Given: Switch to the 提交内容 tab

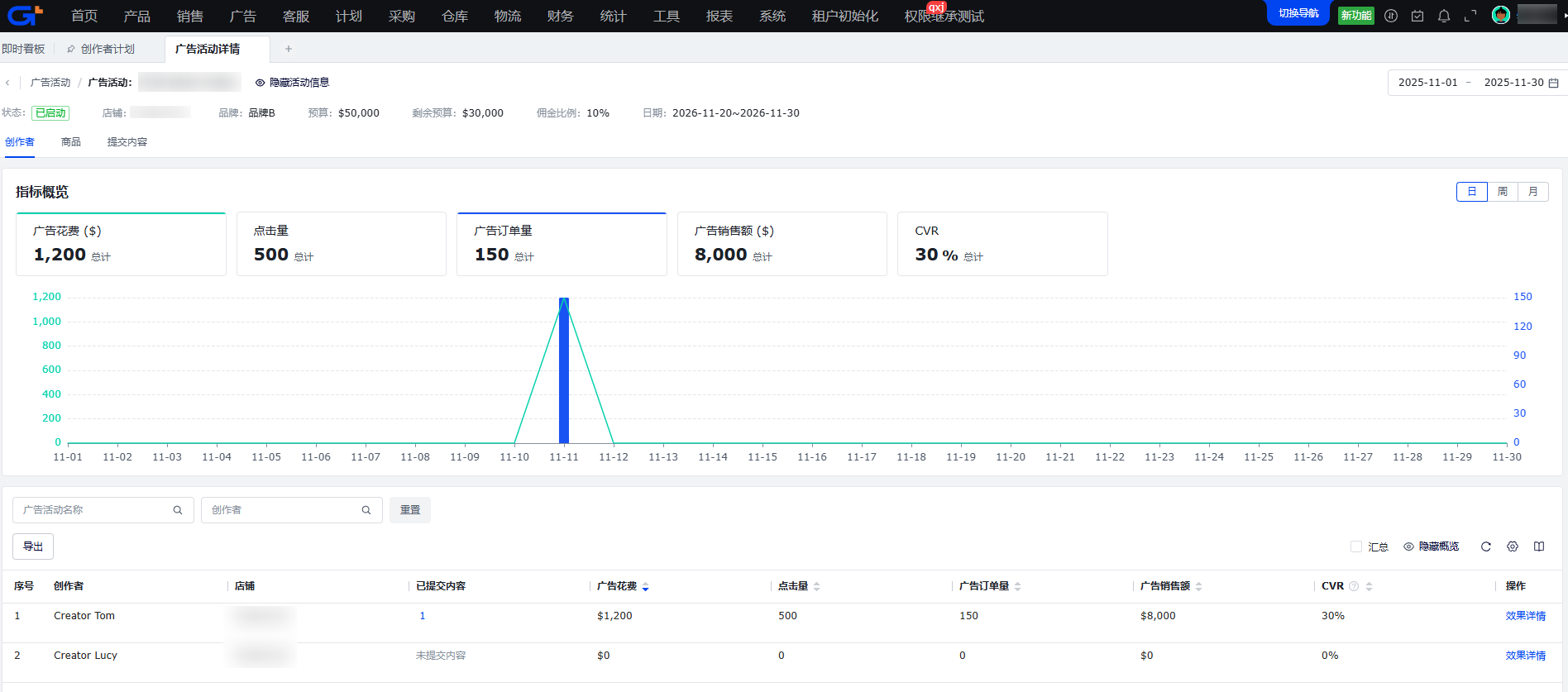Looking at the screenshot, I should (x=127, y=142).
